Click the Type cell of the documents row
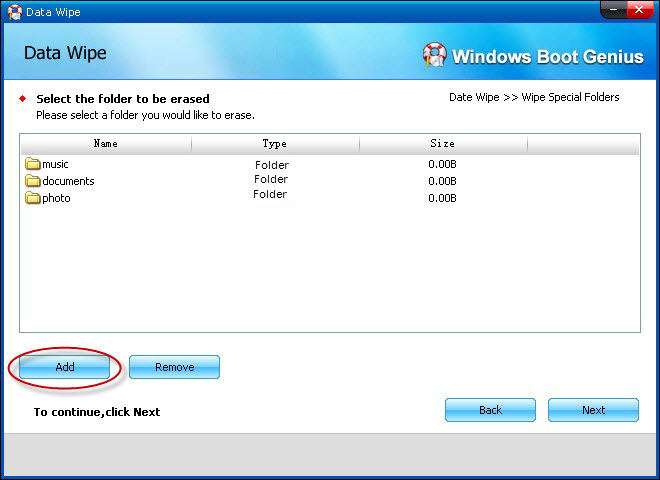 point(271,180)
